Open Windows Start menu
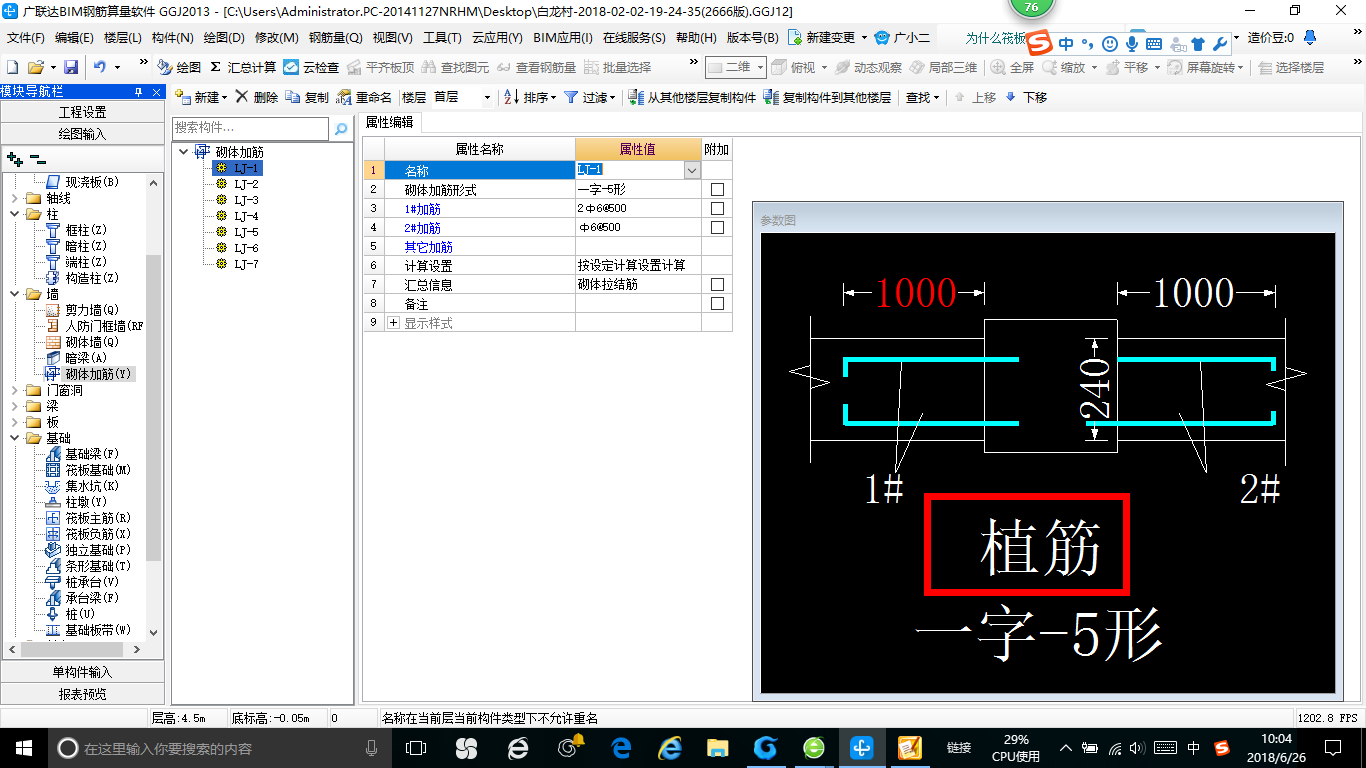The height and width of the screenshot is (768, 1366). pos(22,747)
